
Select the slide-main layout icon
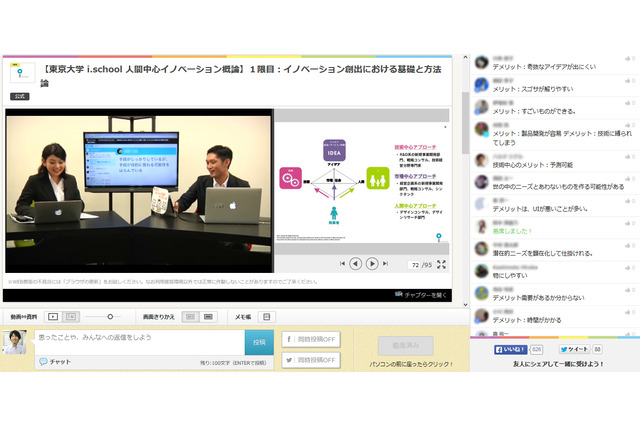coord(71,317)
